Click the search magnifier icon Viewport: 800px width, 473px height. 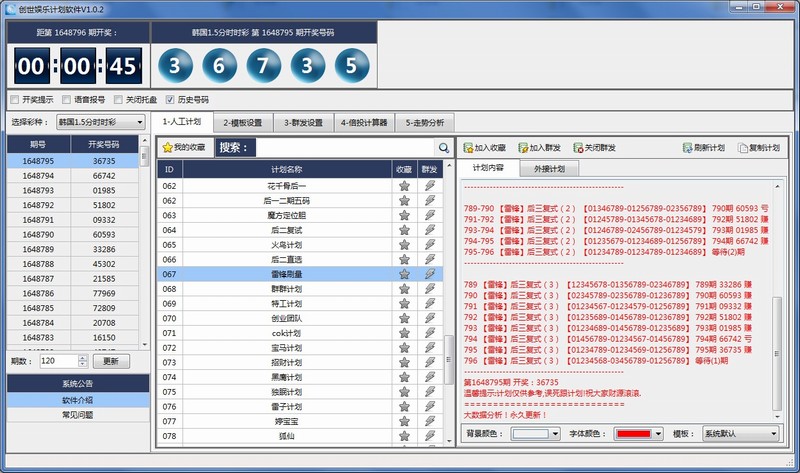[444, 148]
